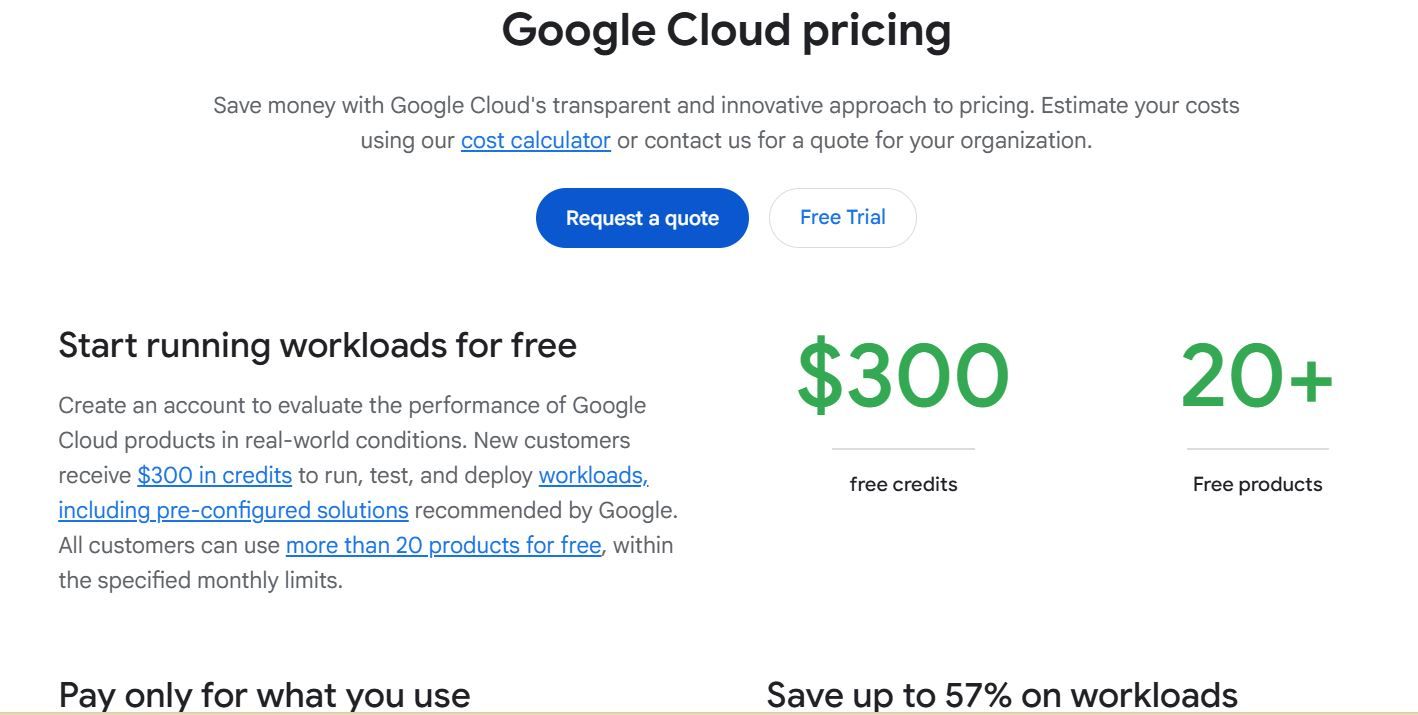This screenshot has width=1418, height=715.
Task: Click the Pay only for what you use heading
Action: [264, 694]
